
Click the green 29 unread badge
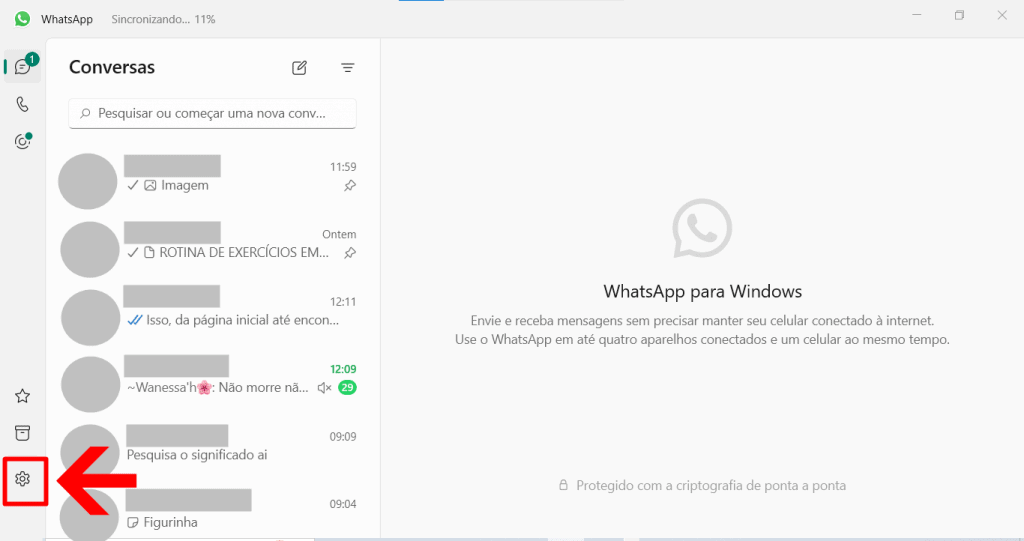pyautogui.click(x=347, y=387)
